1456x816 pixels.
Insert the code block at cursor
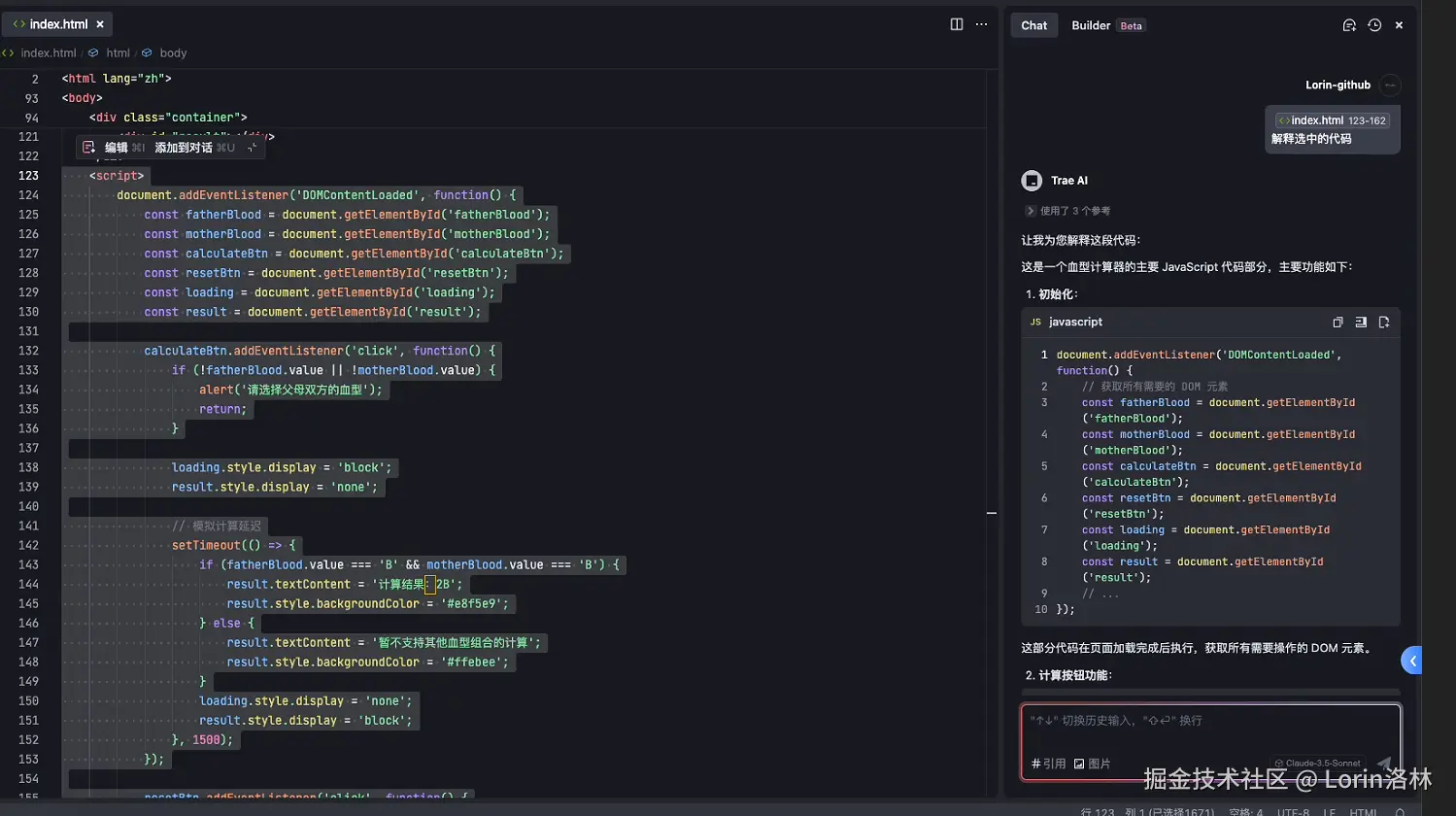click(1361, 323)
